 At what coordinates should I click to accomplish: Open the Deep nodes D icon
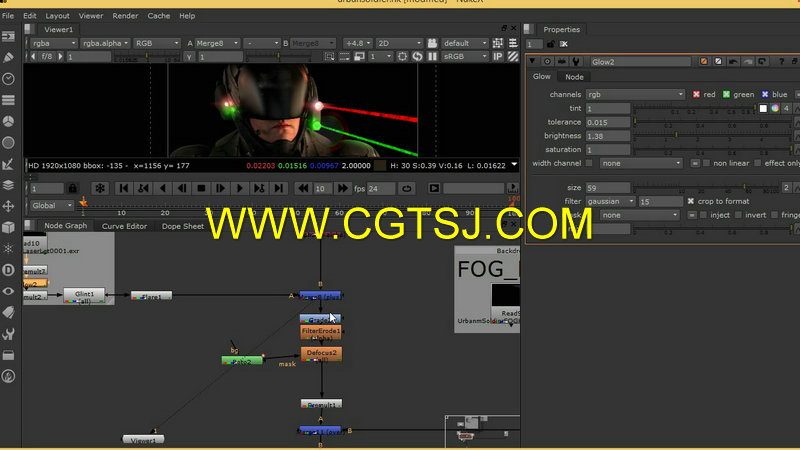[8, 270]
